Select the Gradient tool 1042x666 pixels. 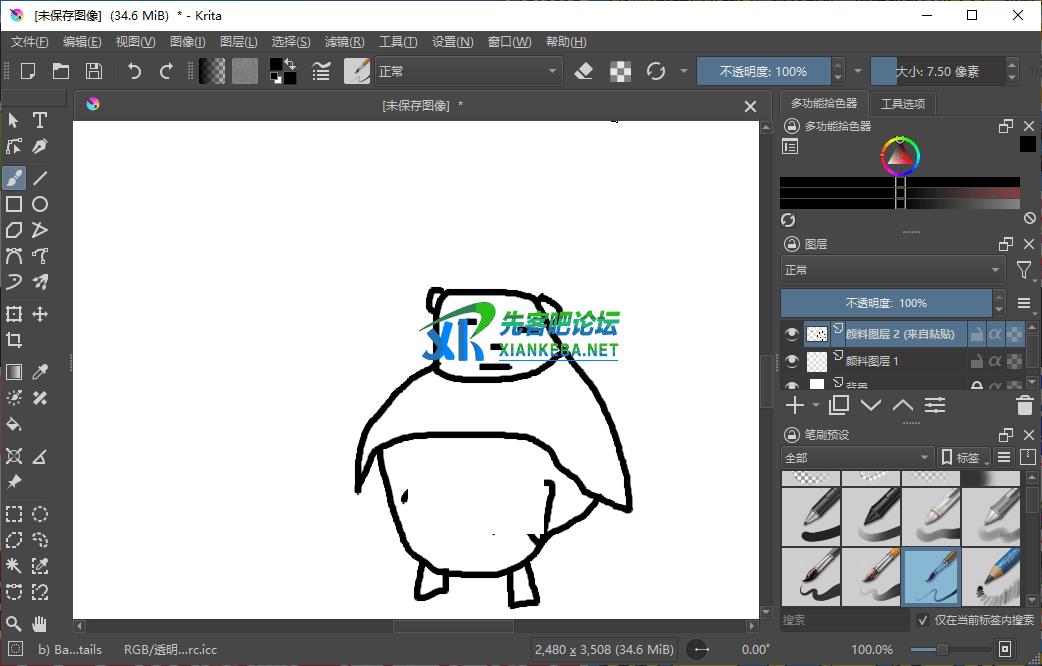click(14, 371)
